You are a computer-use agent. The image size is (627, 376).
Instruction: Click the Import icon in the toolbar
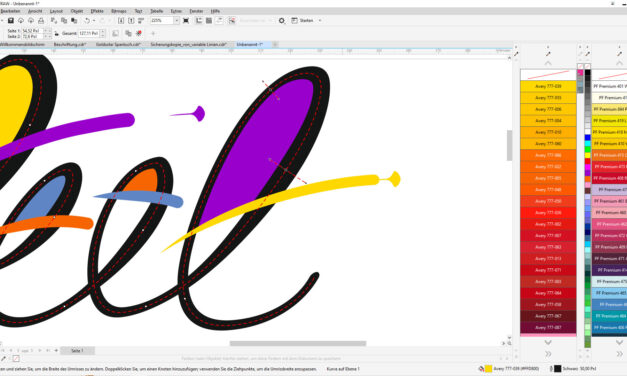(x=121, y=20)
